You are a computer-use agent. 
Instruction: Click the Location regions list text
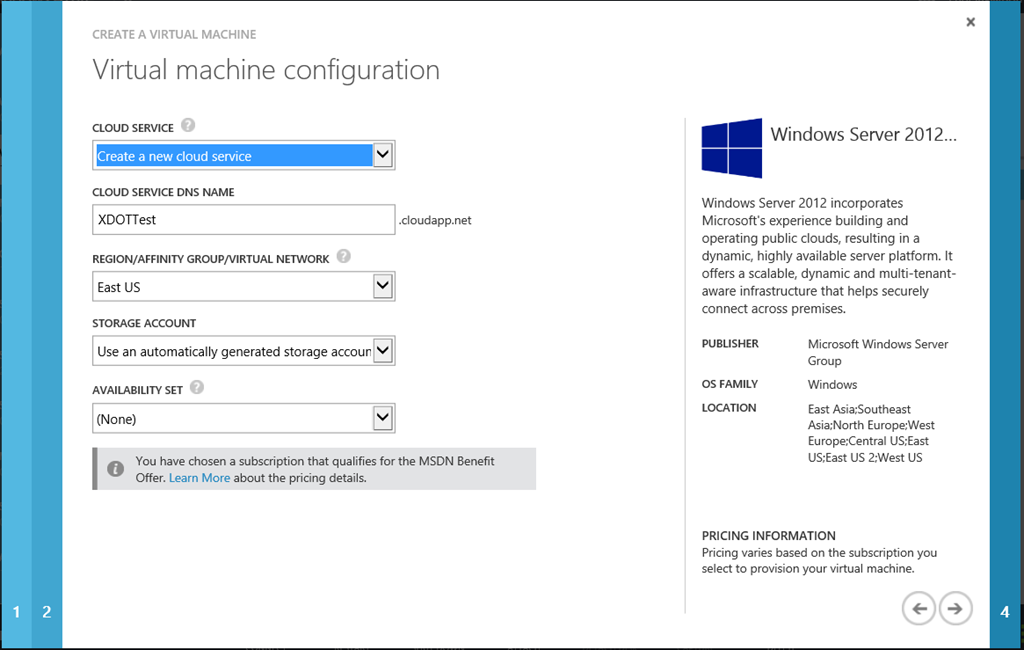coord(871,433)
